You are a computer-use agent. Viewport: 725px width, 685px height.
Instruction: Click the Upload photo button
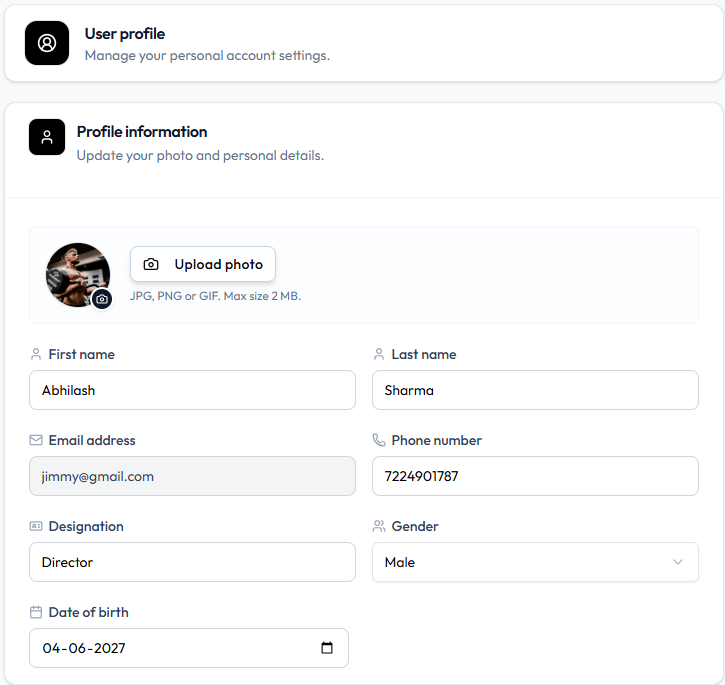click(203, 264)
